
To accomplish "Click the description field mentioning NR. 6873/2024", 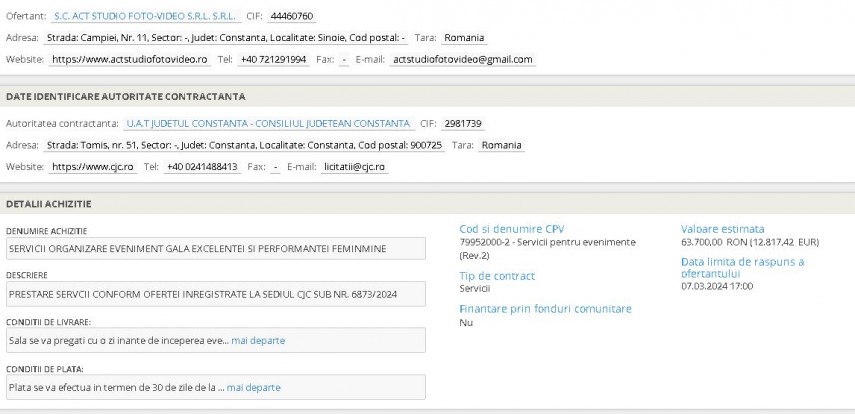I will 216,294.
